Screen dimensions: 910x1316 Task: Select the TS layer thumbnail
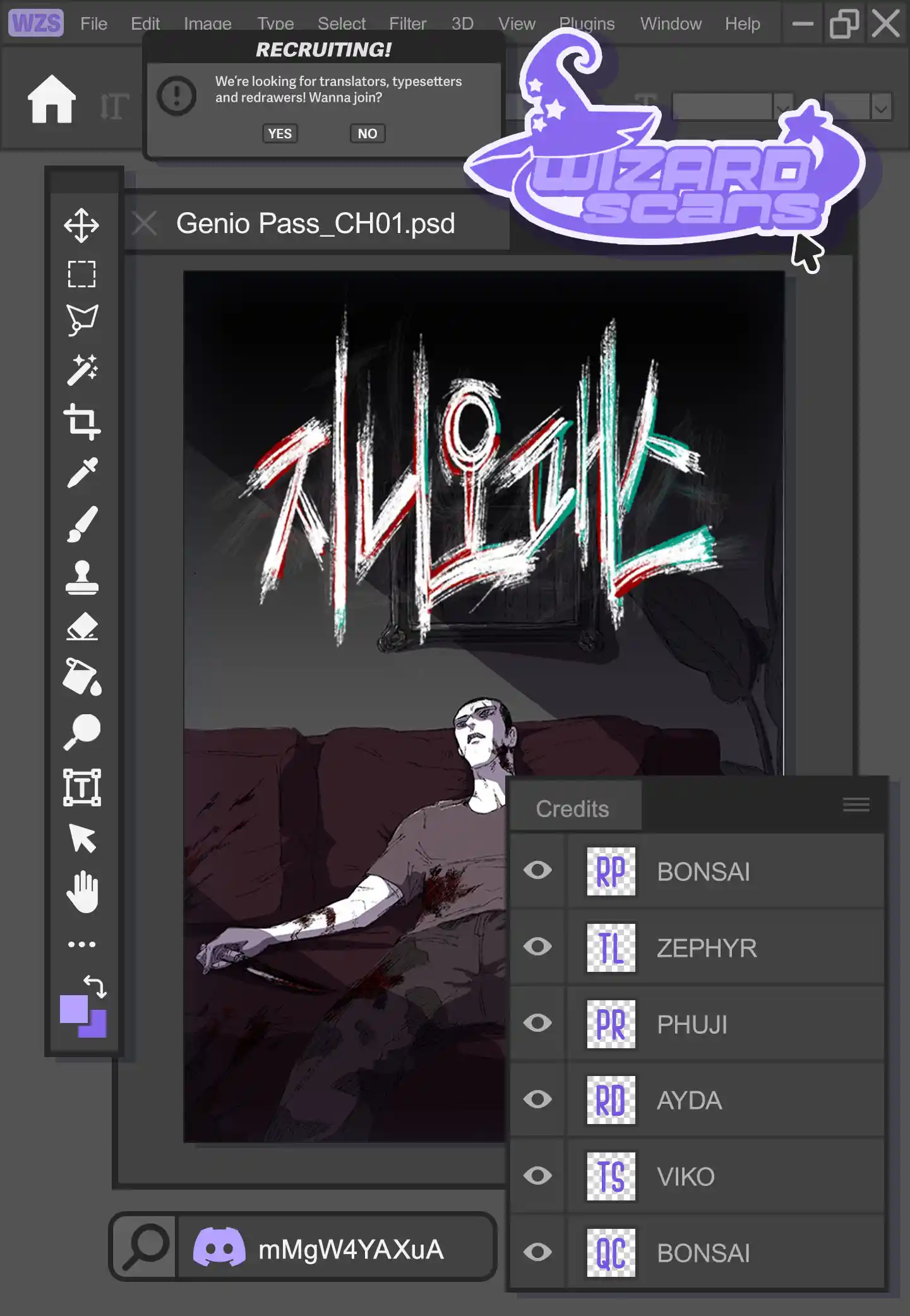[611, 1177]
